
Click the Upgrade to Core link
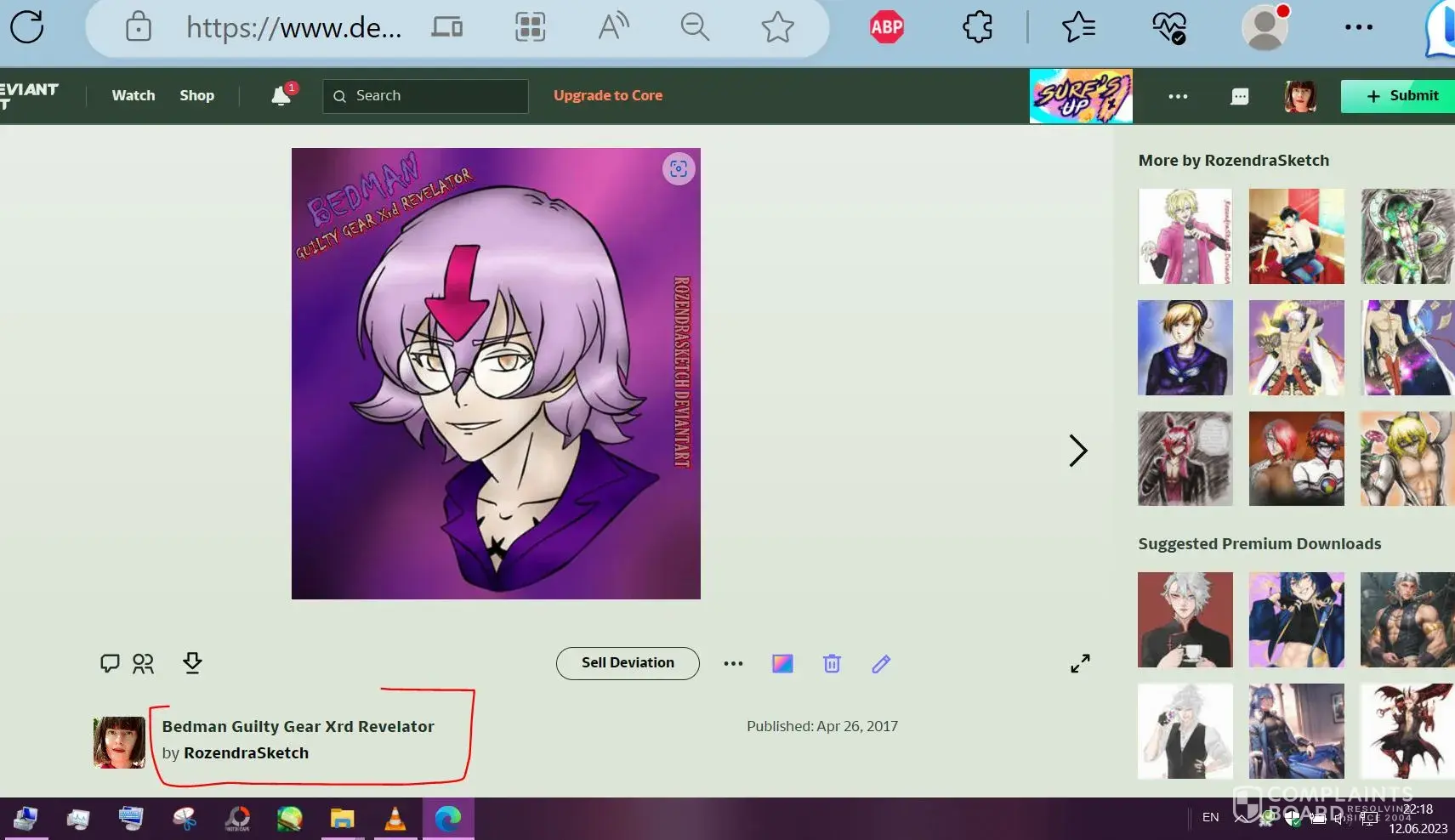point(607,96)
